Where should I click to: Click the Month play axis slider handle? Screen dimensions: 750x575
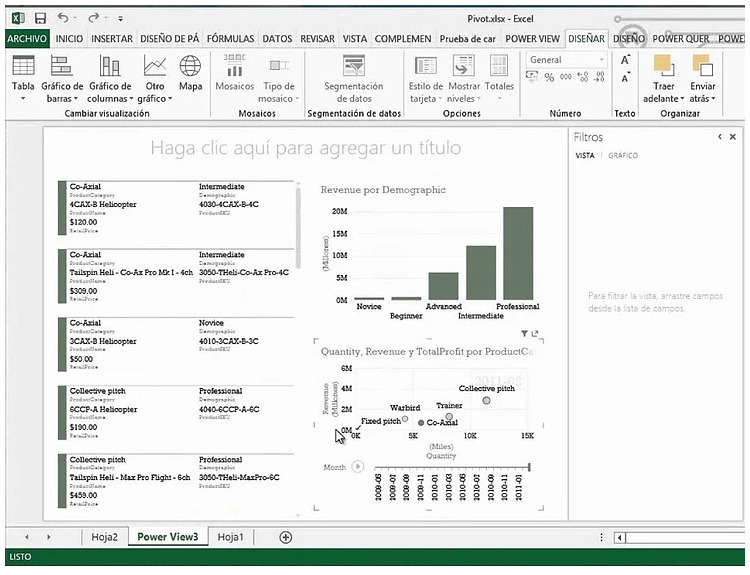(x=529, y=467)
